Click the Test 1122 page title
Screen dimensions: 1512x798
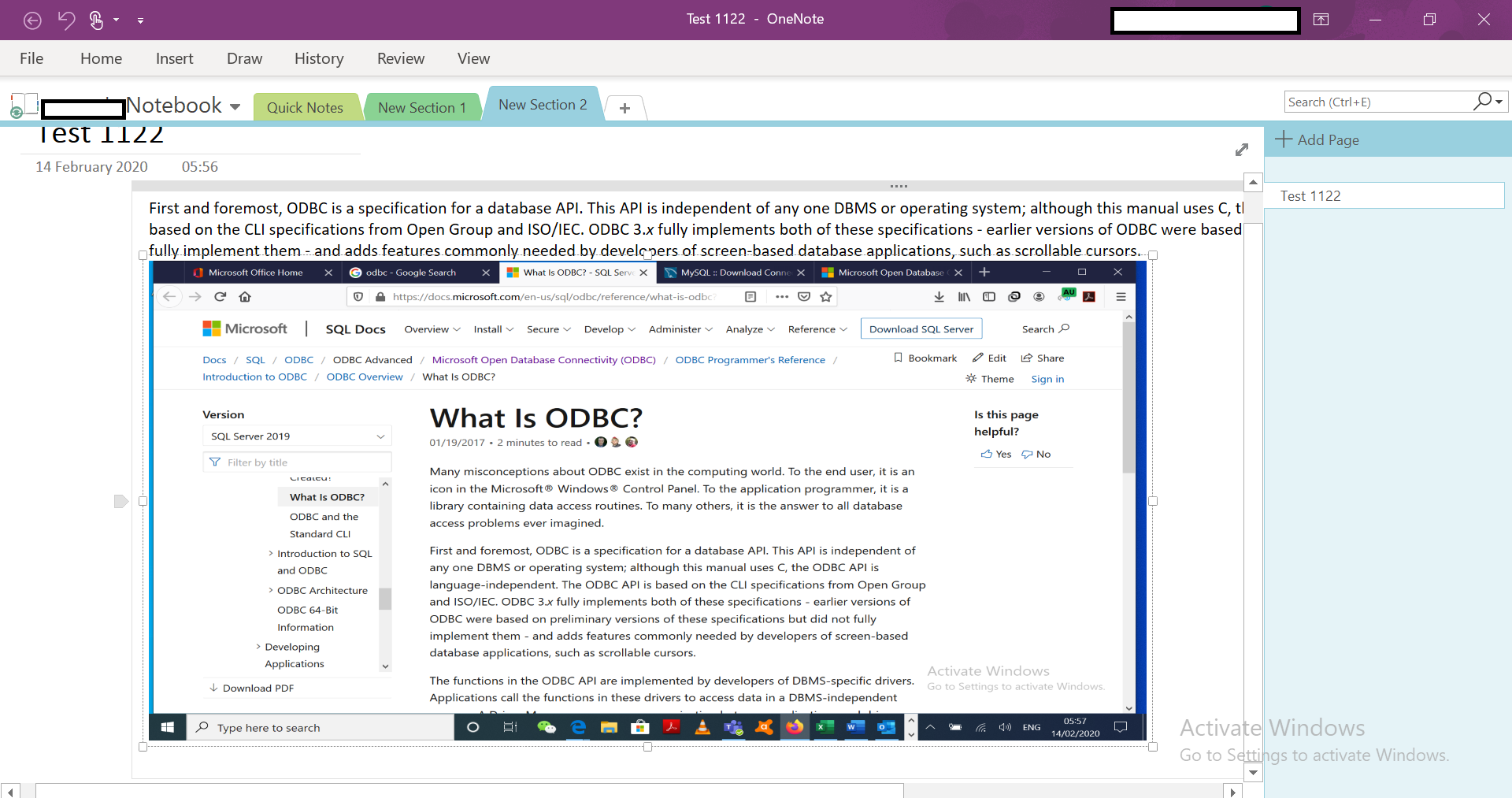pyautogui.click(x=100, y=135)
